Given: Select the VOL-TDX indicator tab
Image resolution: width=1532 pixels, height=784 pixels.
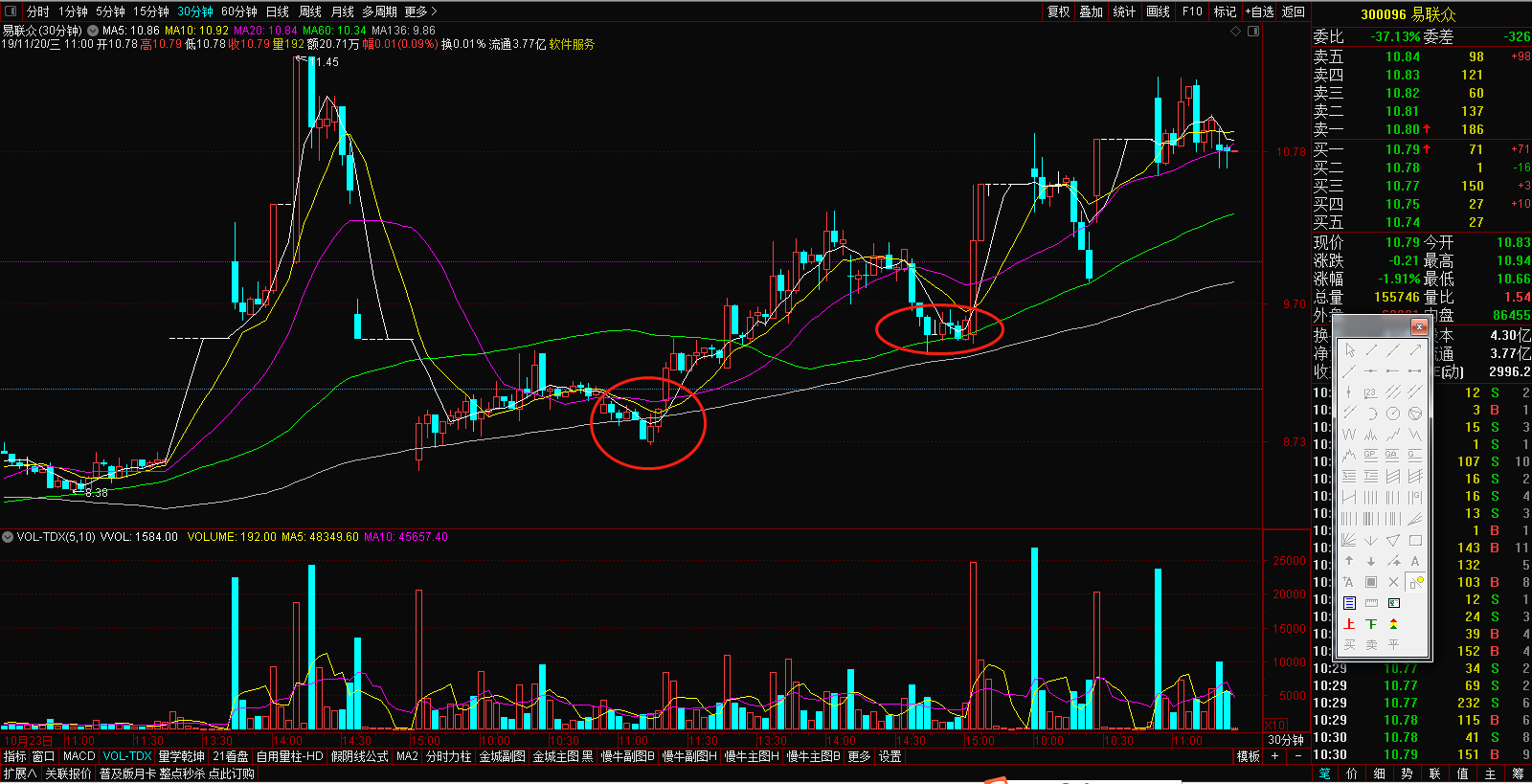Looking at the screenshot, I should (x=127, y=756).
